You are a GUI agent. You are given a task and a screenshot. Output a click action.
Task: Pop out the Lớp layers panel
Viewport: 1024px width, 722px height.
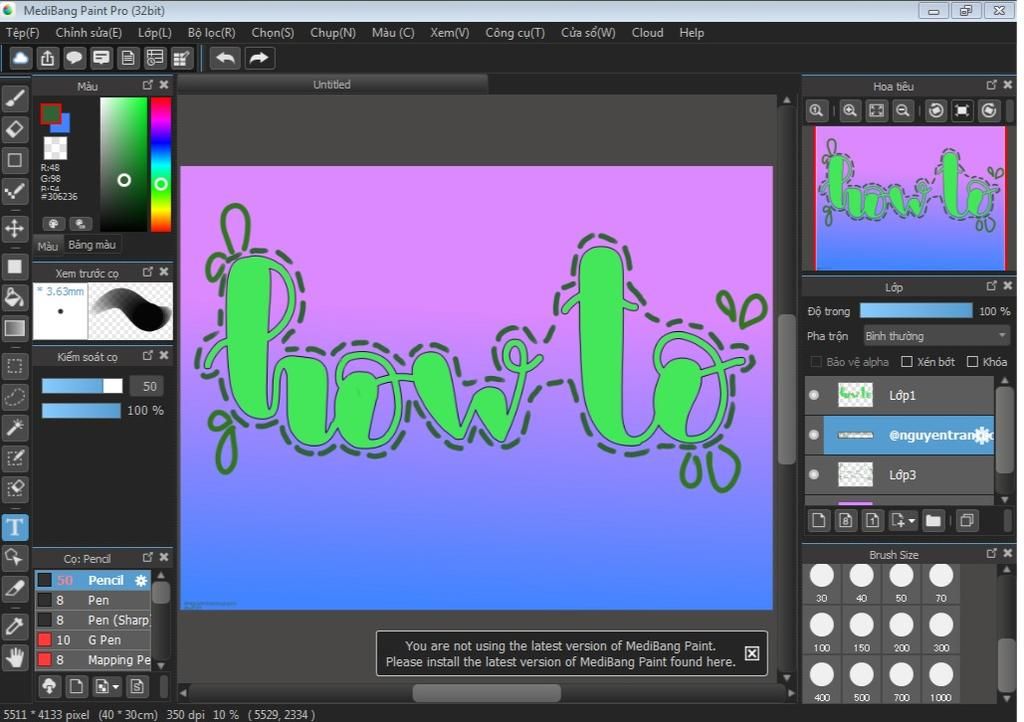coord(991,286)
